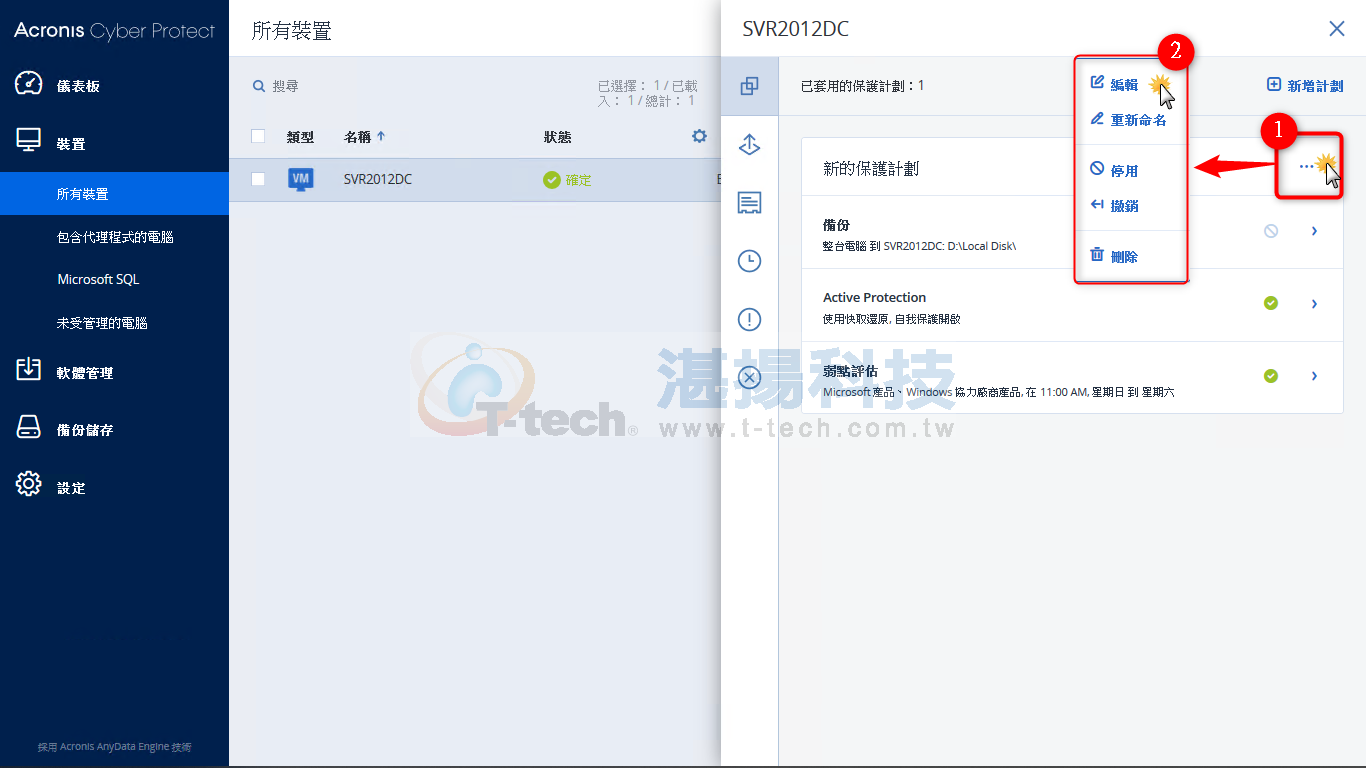This screenshot has height=768, width=1366.
Task: Open the Dashboard (儀表板) icon in sidebar
Action: (x=28, y=84)
